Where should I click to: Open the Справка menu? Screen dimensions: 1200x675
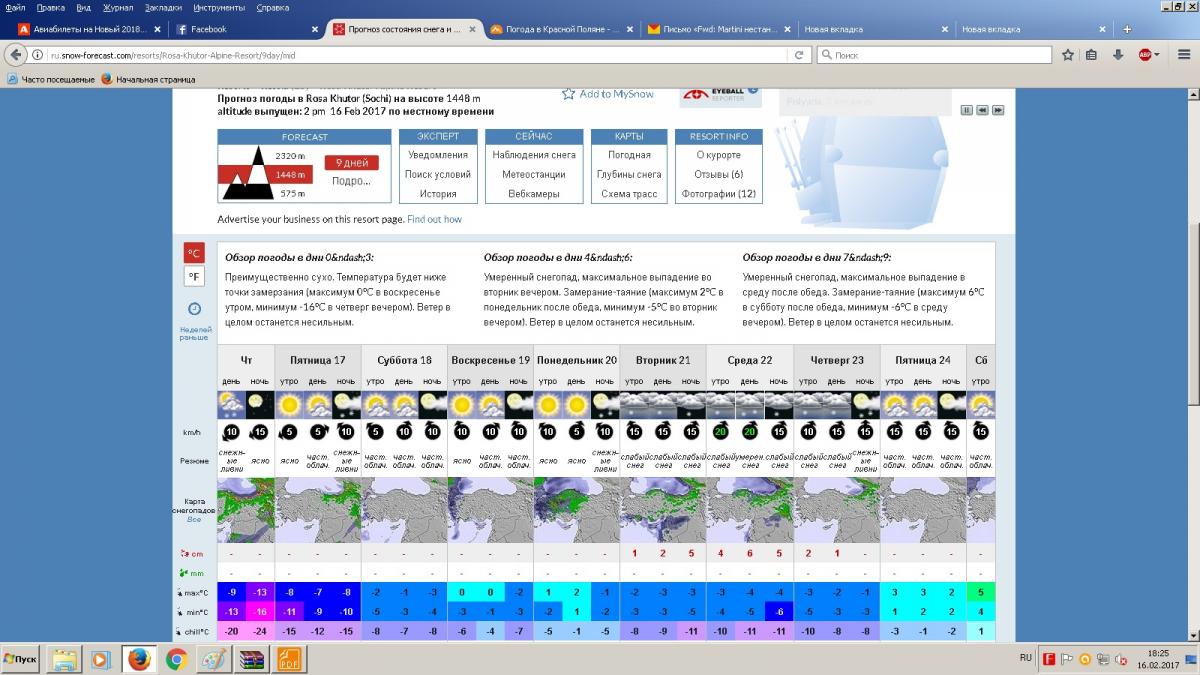[x=272, y=7]
